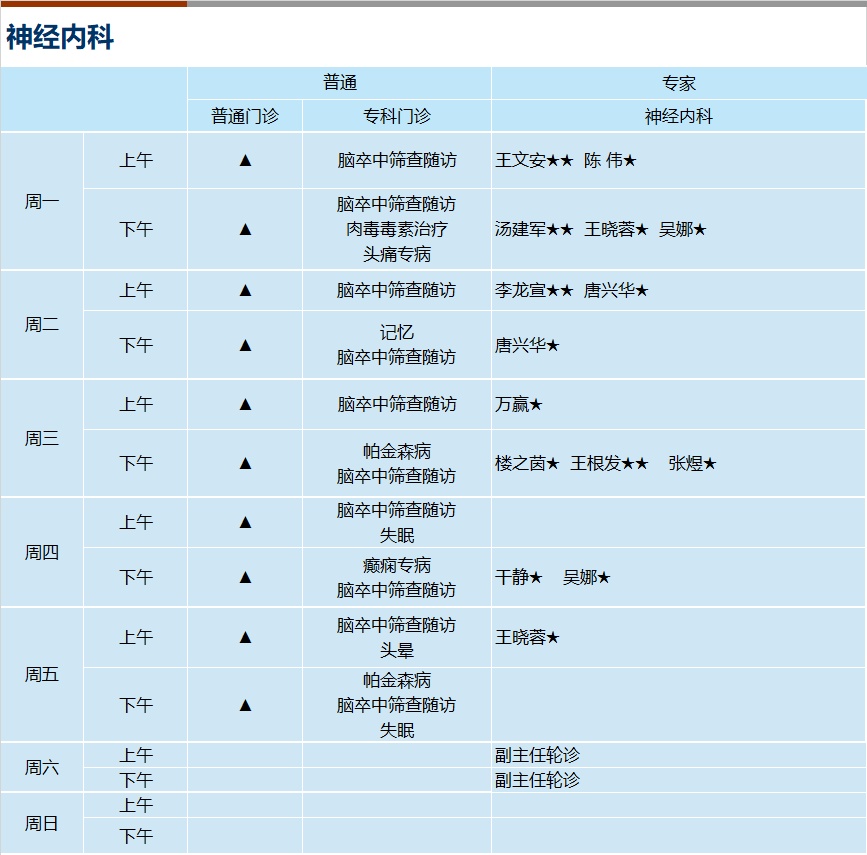Click 癫痫专病 clinic on Thursday afternoon
867x855 pixels.
click(x=396, y=565)
